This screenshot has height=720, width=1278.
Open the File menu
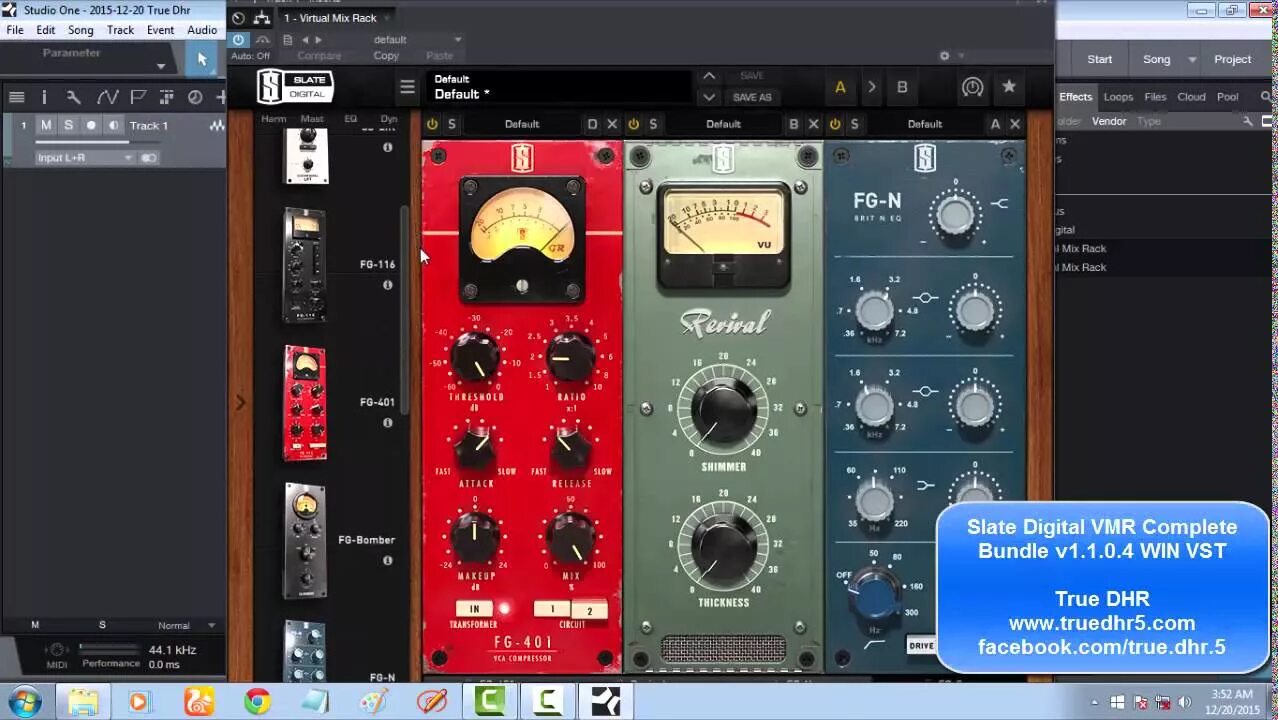click(x=15, y=30)
